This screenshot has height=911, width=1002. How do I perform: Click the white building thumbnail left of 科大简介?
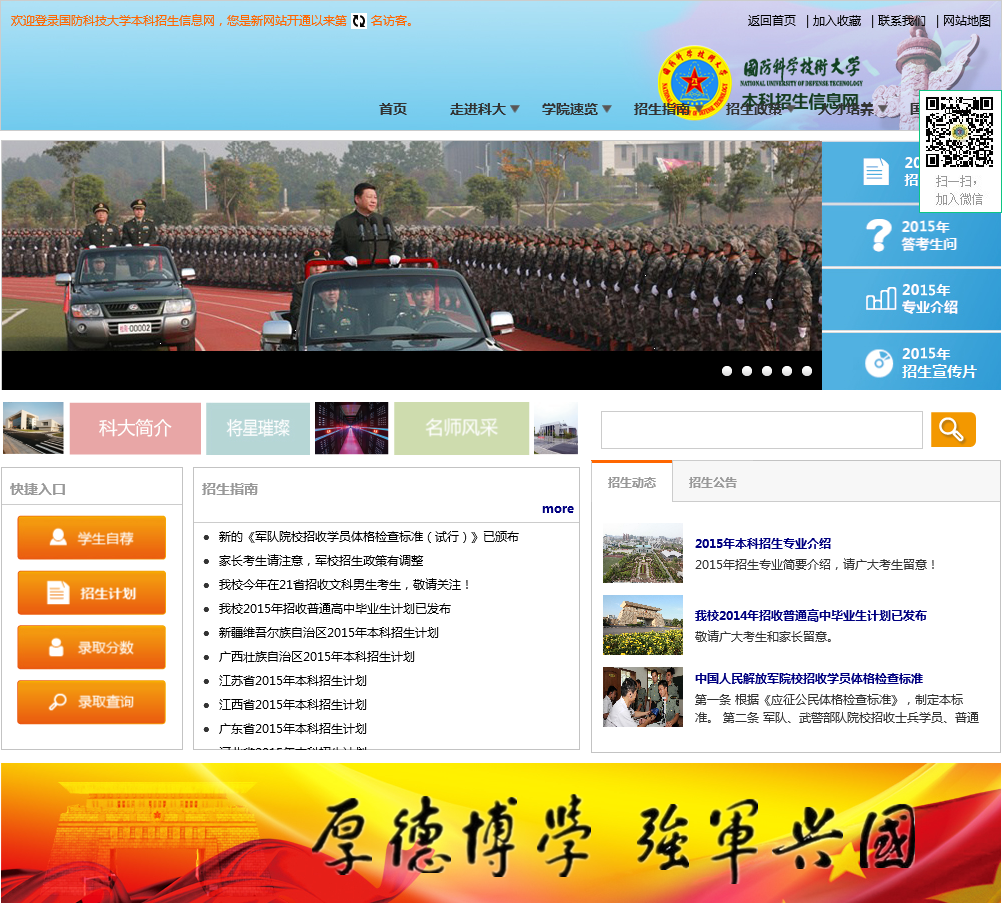33,428
